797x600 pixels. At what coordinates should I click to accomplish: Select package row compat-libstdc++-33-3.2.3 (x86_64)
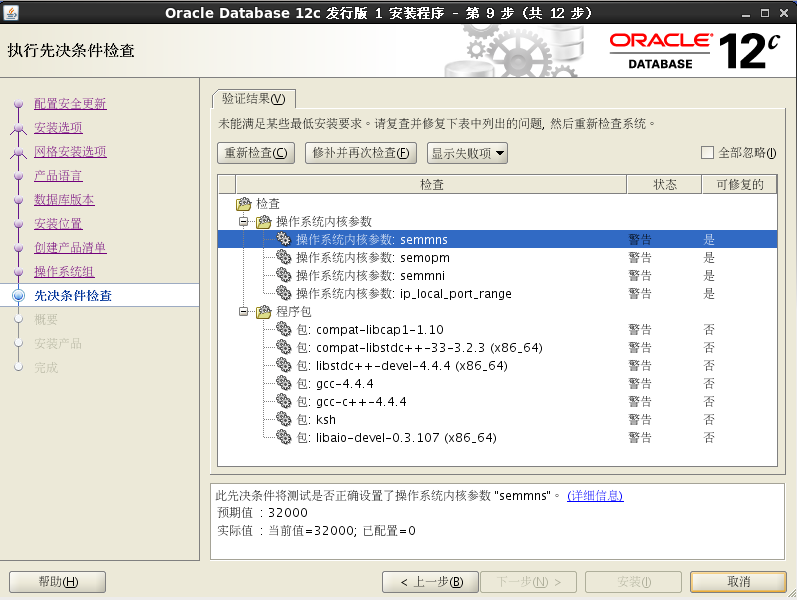(x=497, y=347)
